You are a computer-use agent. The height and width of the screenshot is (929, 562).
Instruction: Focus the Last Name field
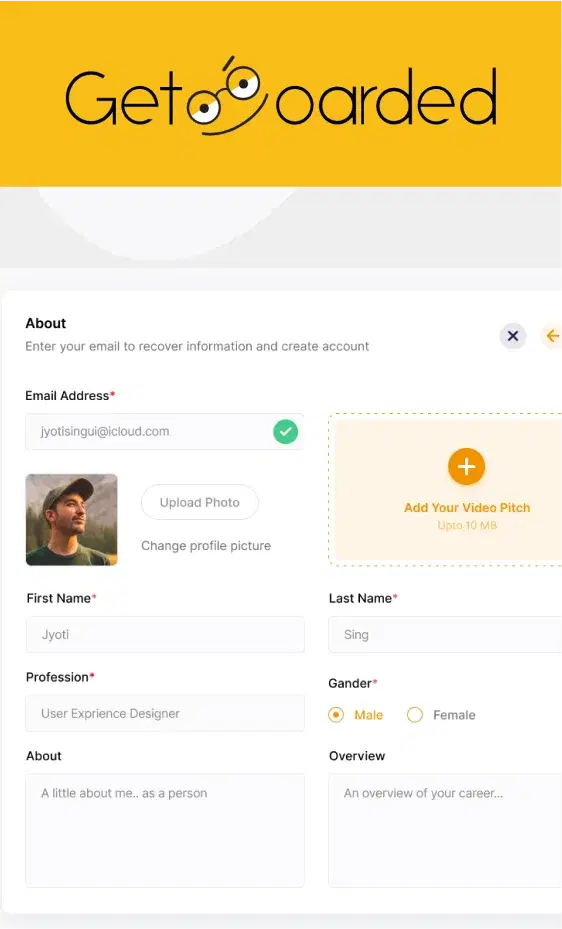click(x=445, y=635)
